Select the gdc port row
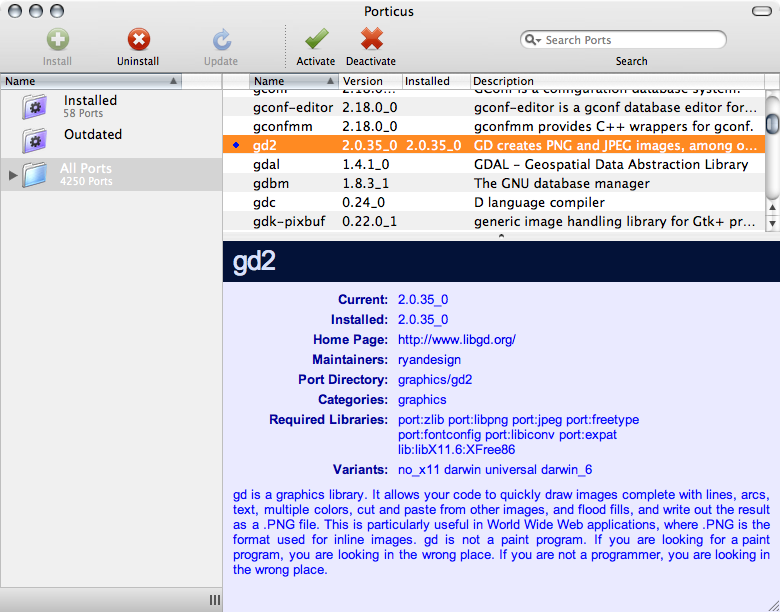Image resolution: width=780 pixels, height=612 pixels. [493, 202]
